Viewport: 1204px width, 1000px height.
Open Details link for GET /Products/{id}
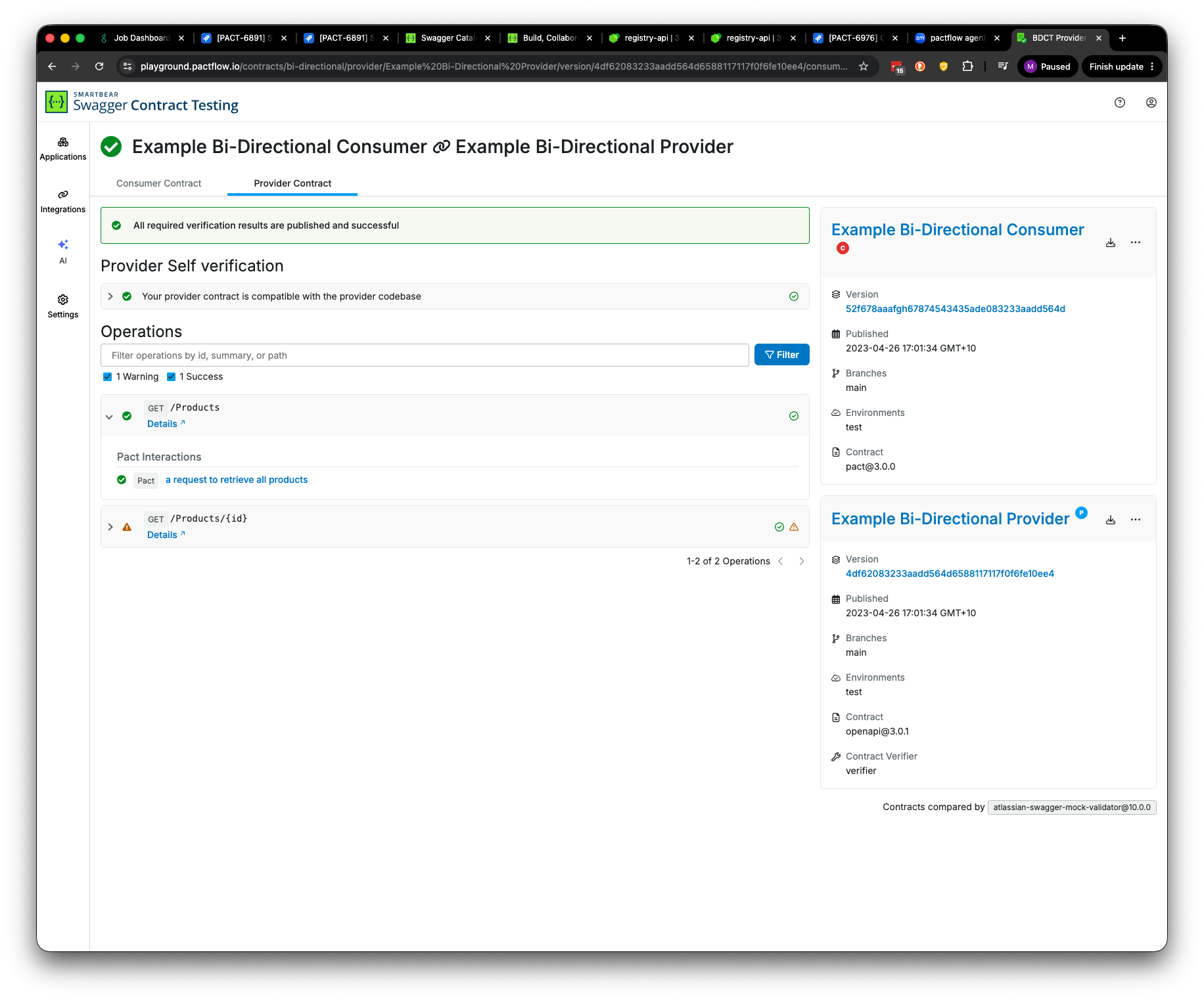pos(166,535)
